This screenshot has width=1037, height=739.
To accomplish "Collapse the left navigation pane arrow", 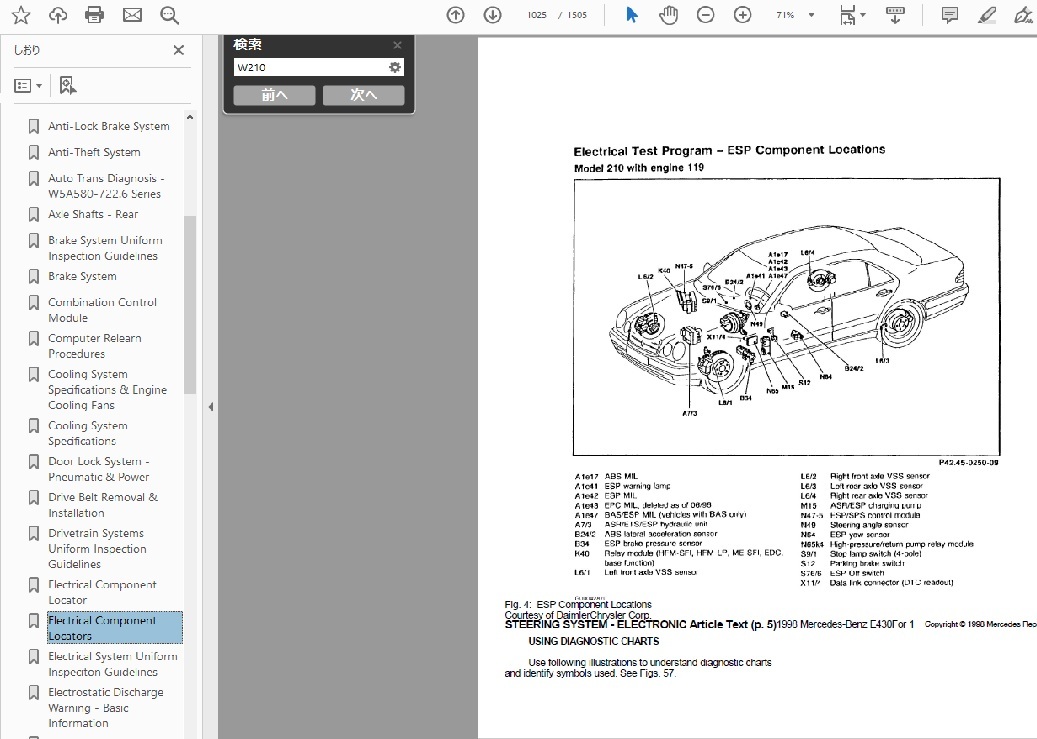I will point(210,407).
